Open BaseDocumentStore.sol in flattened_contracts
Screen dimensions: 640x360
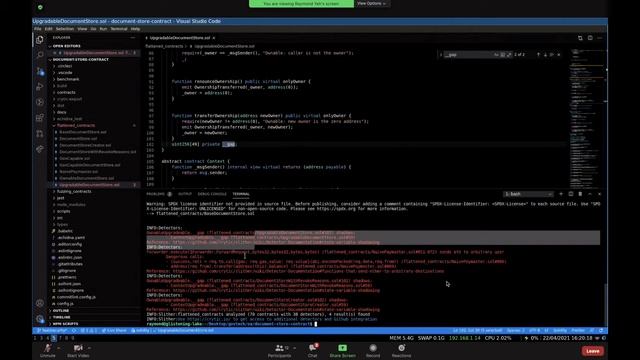[x=83, y=132]
